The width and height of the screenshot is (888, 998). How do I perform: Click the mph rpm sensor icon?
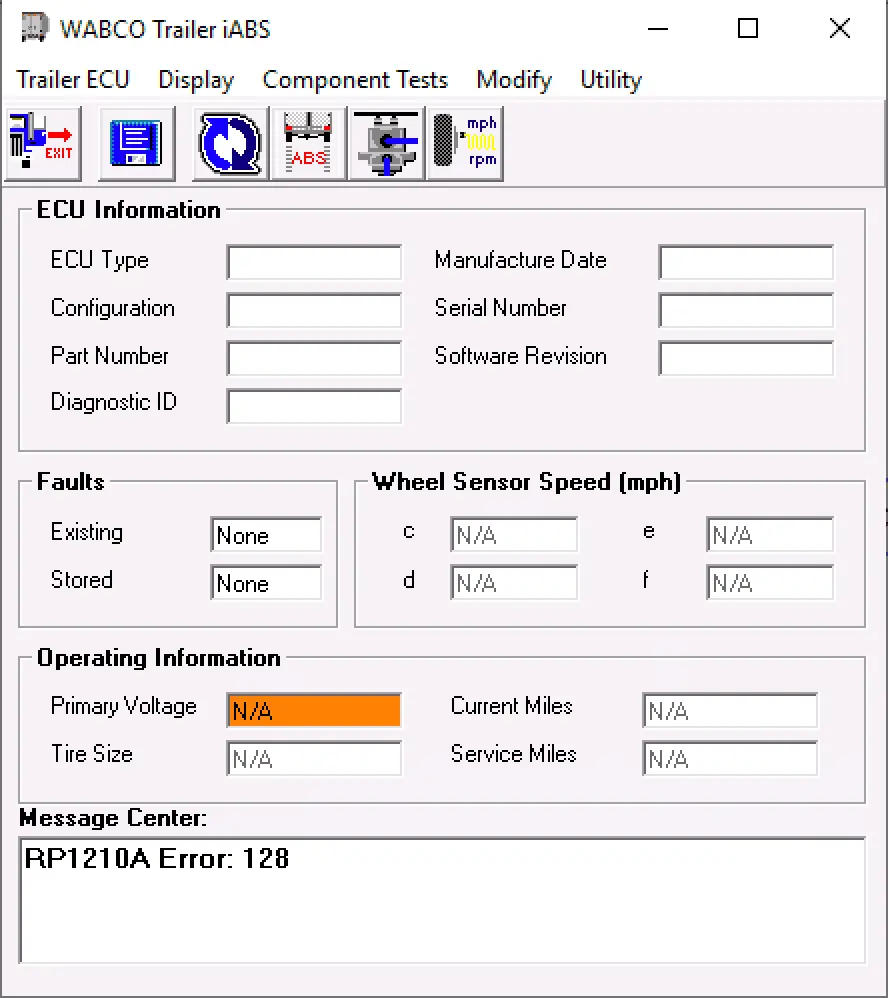click(x=465, y=144)
